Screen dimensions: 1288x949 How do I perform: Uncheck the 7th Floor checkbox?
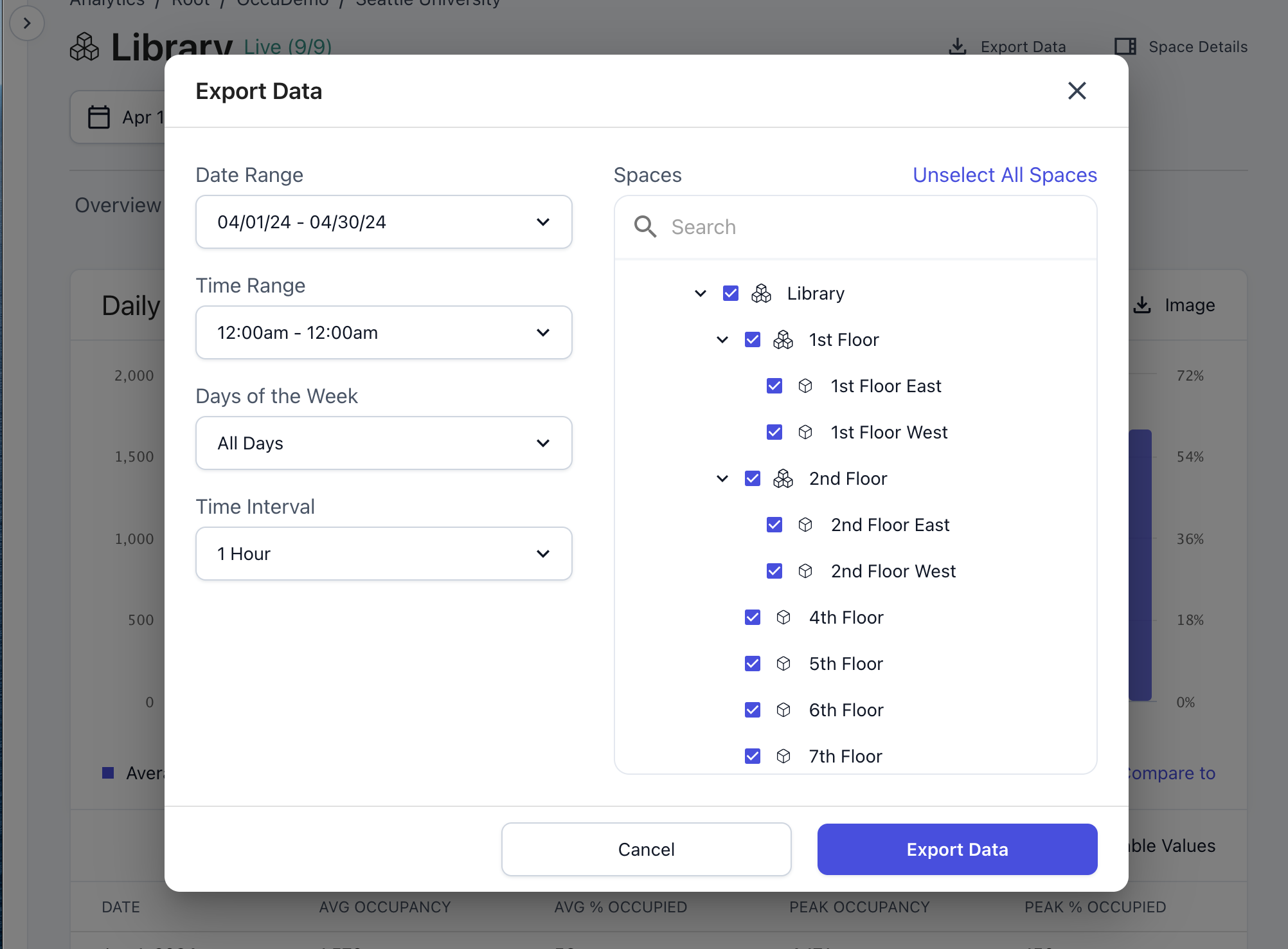(752, 757)
